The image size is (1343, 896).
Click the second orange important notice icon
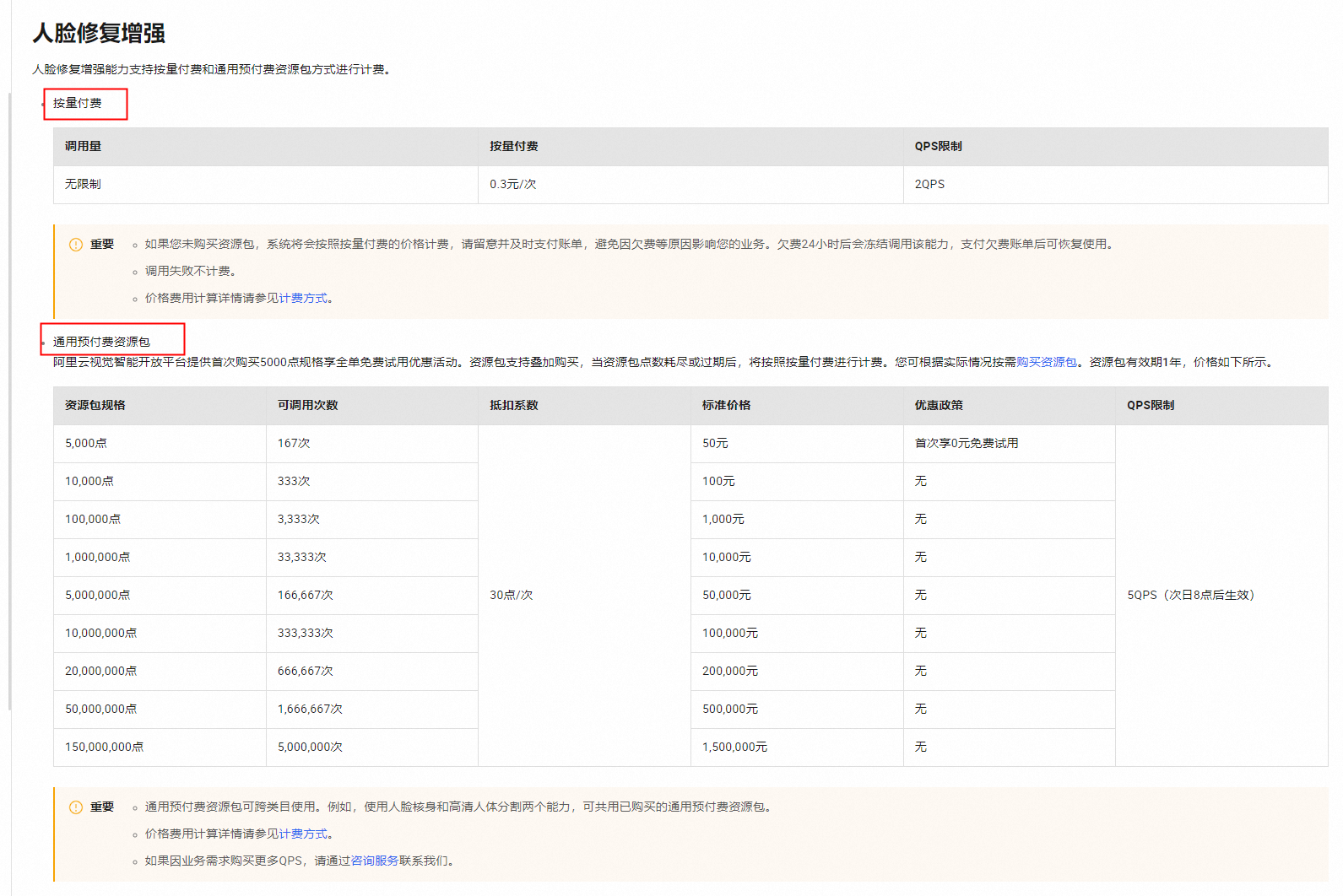[x=76, y=807]
